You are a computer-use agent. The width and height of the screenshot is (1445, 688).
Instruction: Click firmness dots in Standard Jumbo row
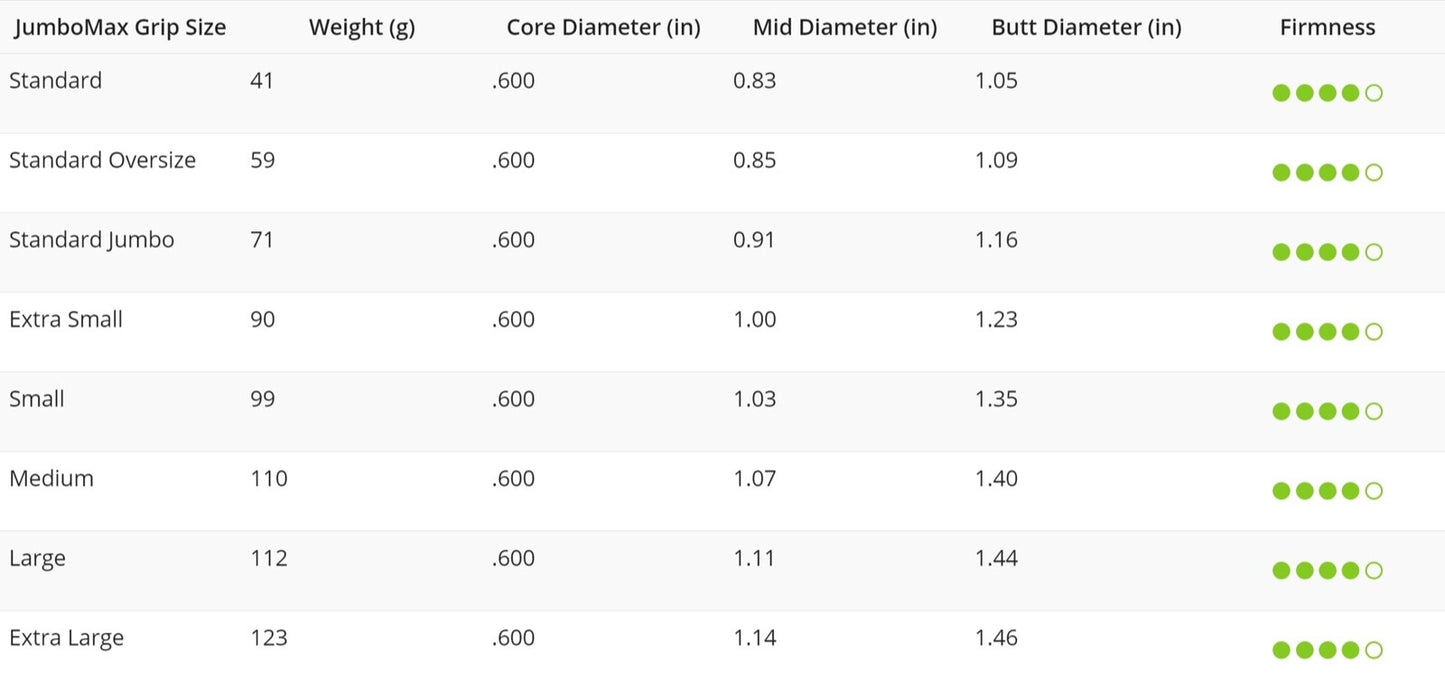pos(1327,252)
